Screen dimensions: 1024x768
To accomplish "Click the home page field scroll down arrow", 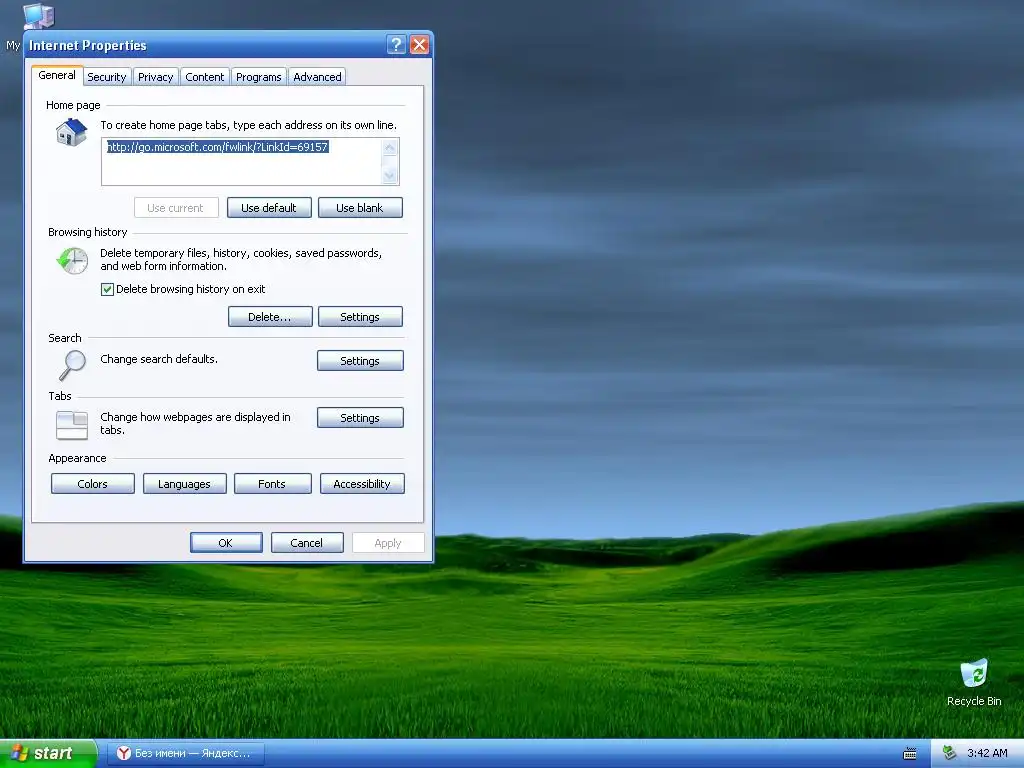I will [x=390, y=175].
